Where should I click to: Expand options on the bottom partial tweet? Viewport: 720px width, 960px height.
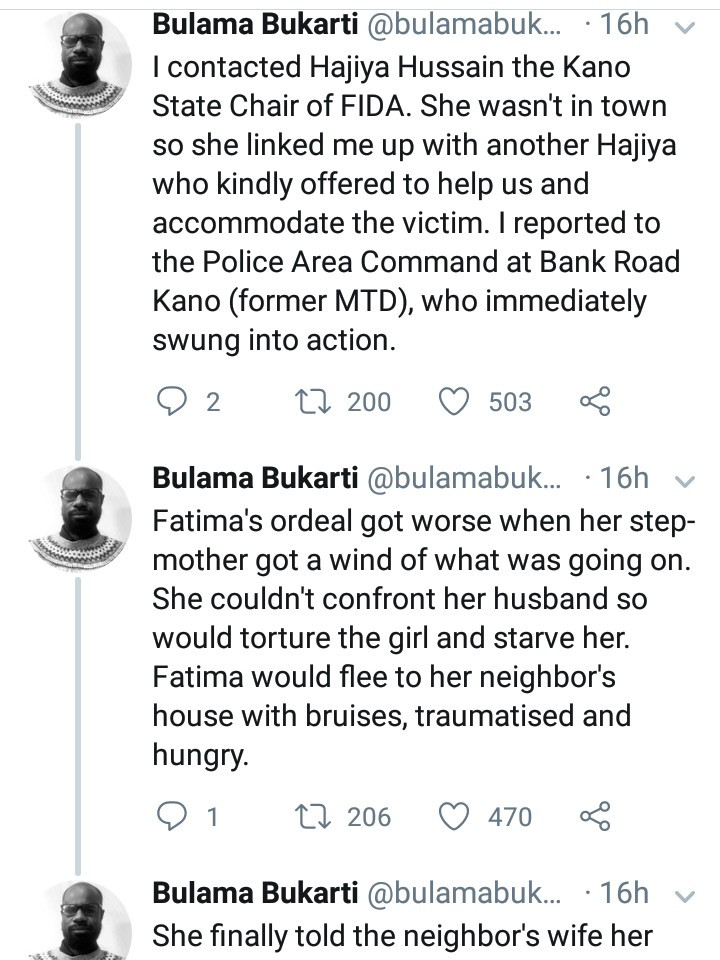(685, 894)
